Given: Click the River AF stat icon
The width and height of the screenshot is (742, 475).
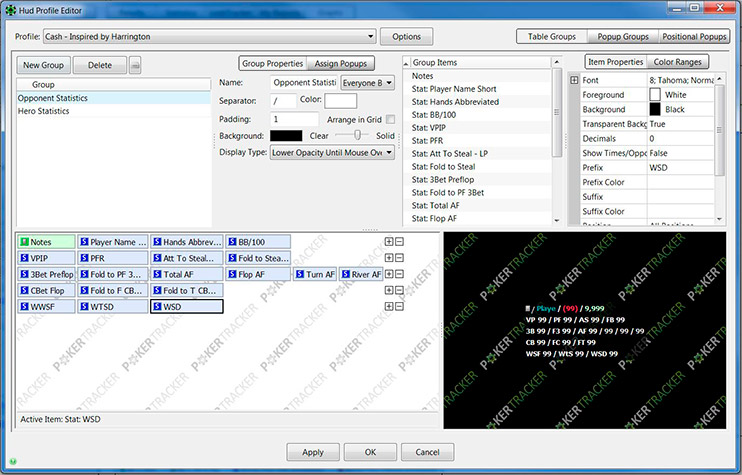Looking at the screenshot, I should (x=346, y=274).
